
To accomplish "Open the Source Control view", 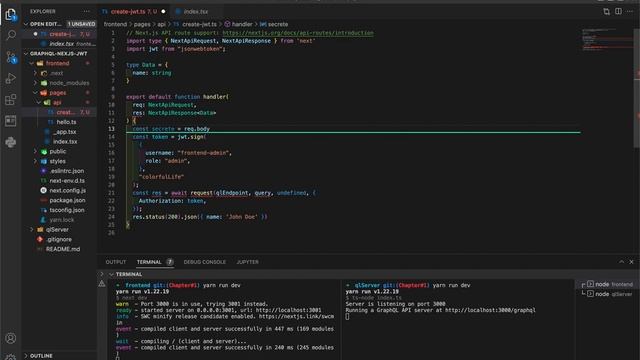I will point(11,57).
